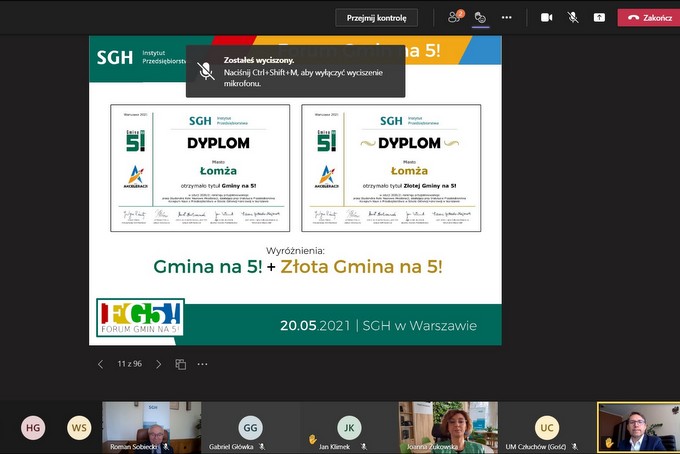Screen dimensions: 680x454
Task: Select Joanna Żukowska video tile
Action: click(448, 428)
